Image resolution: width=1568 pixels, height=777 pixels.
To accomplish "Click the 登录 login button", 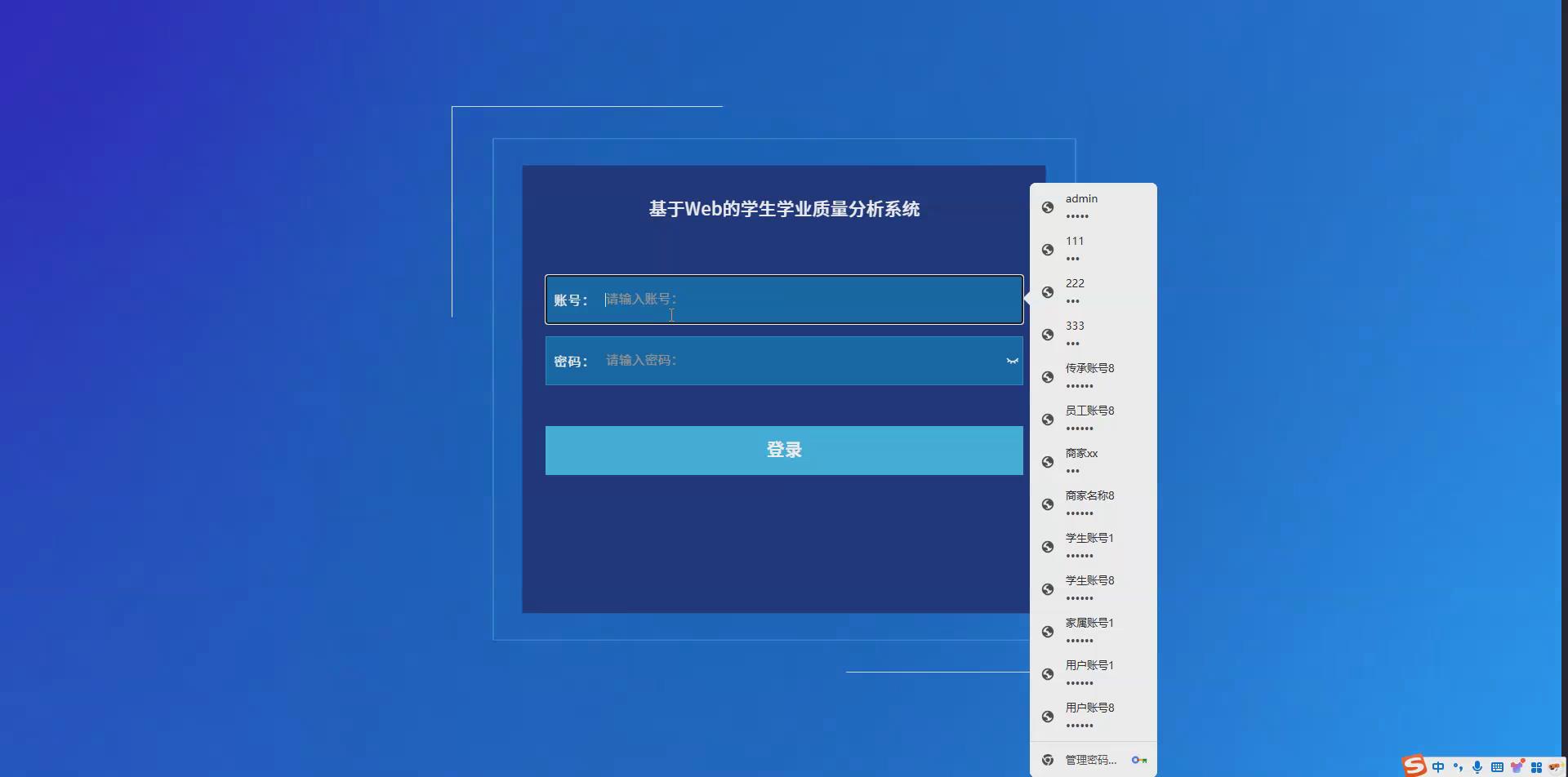I will pyautogui.click(x=783, y=450).
